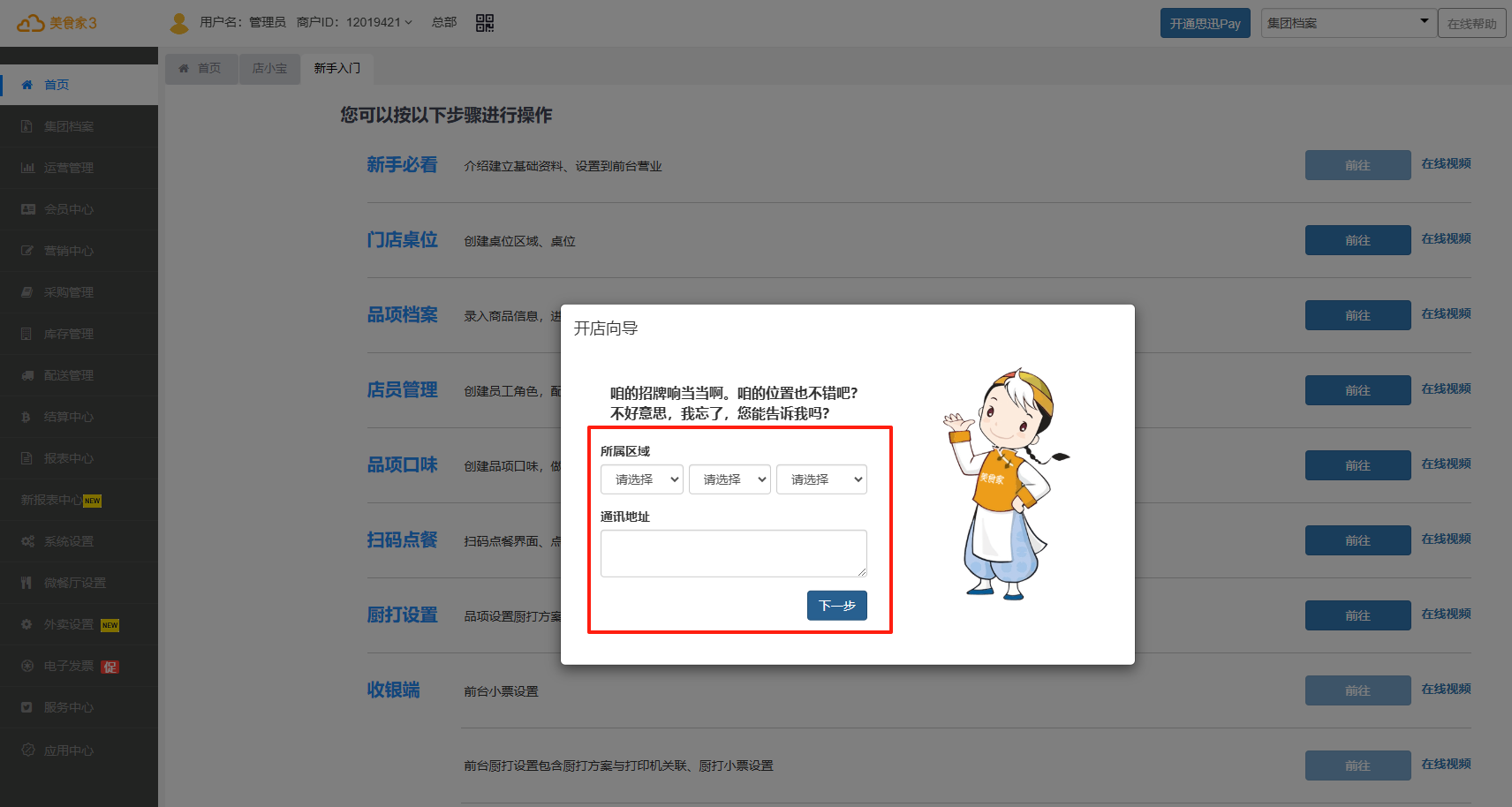Open 外卖设置 sidebar entry
Viewport: 1512px width, 807px height.
(69, 624)
